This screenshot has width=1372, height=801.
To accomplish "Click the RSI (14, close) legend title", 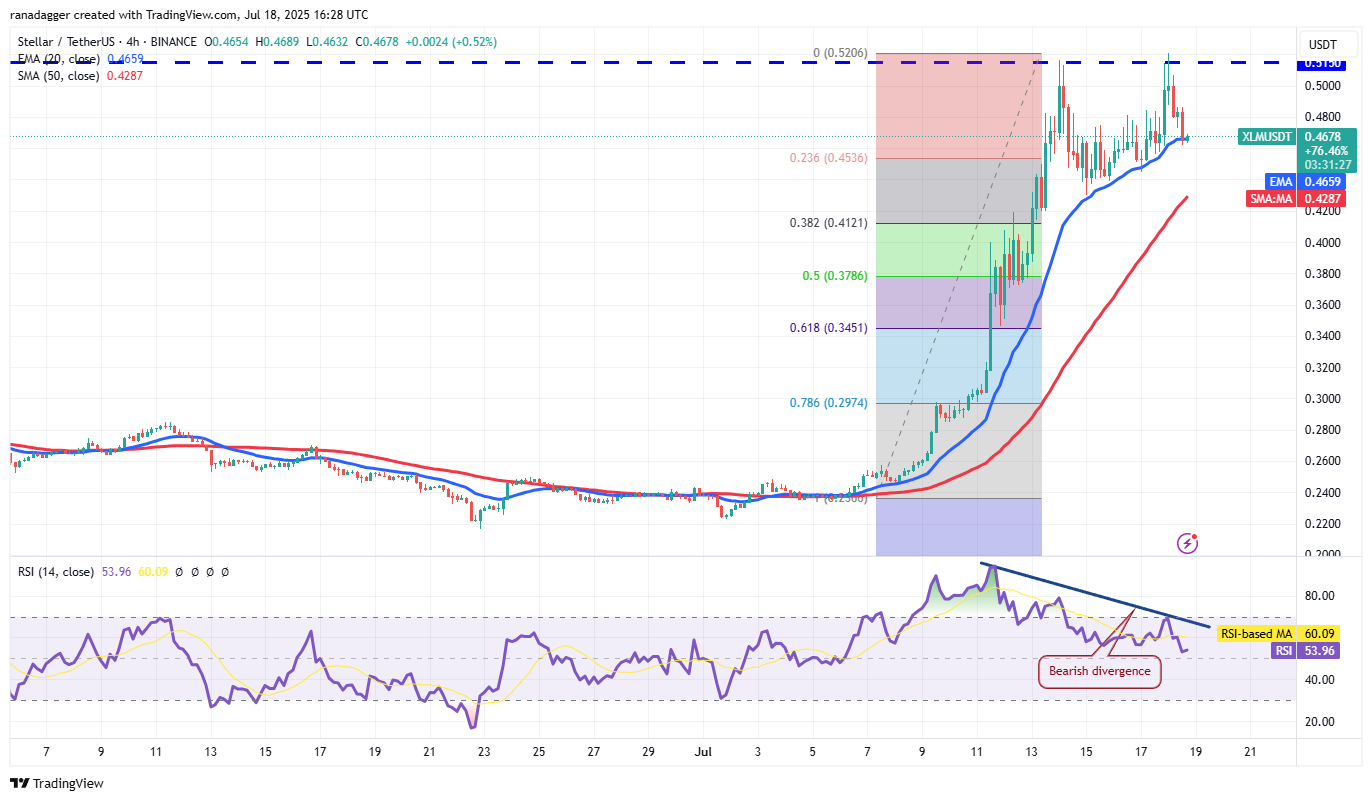I will click(x=56, y=572).
